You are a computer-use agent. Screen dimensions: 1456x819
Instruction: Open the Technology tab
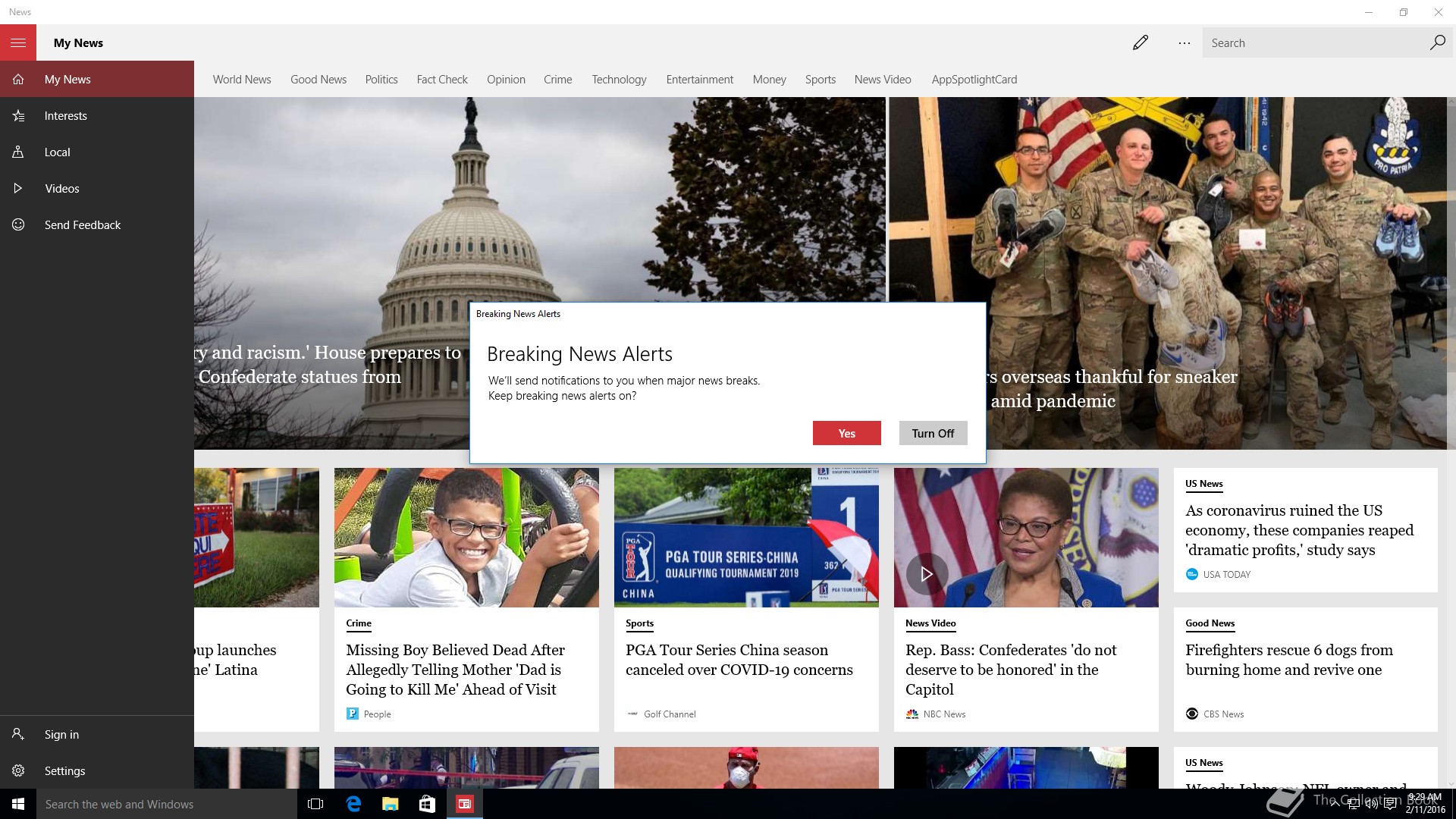pos(619,79)
